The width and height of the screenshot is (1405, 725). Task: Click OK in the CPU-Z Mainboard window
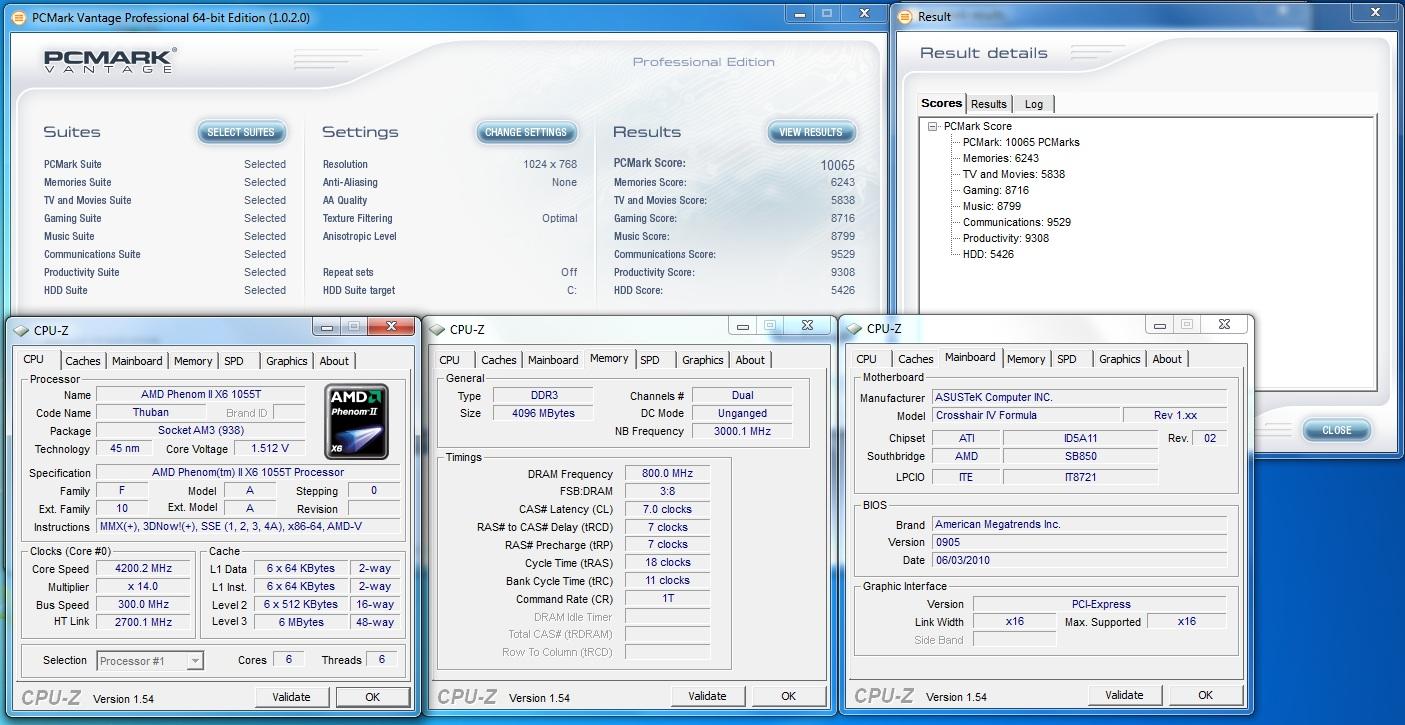click(1205, 695)
